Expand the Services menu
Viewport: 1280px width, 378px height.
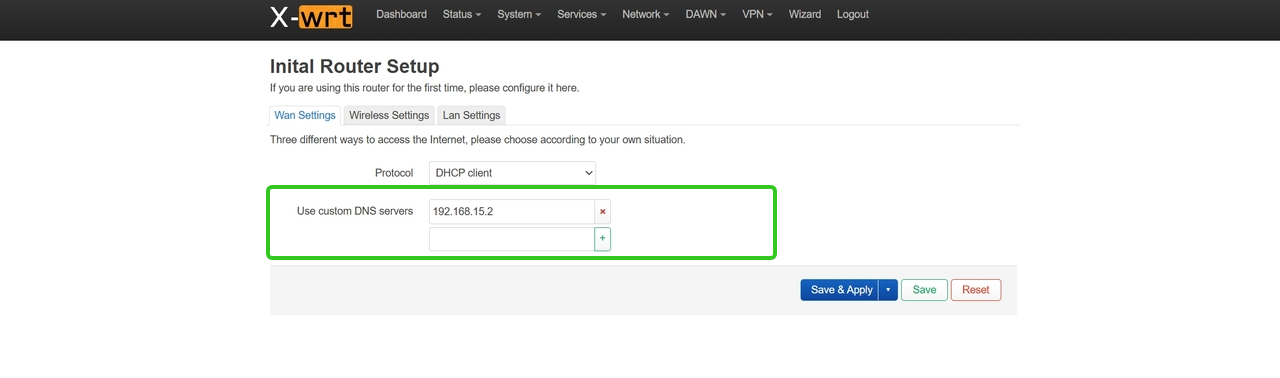click(582, 14)
